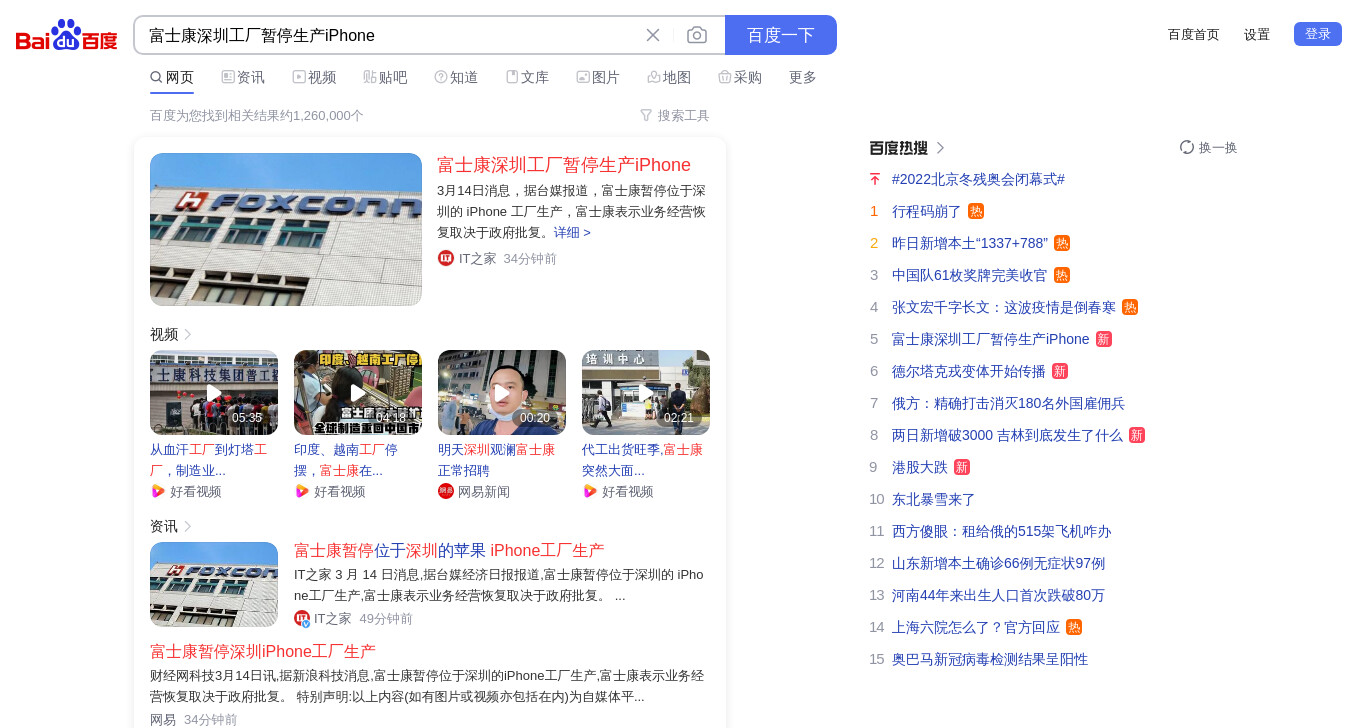1366x728 pixels.
Task: Click 好看视频 icon under fourth video
Action: coord(590,491)
